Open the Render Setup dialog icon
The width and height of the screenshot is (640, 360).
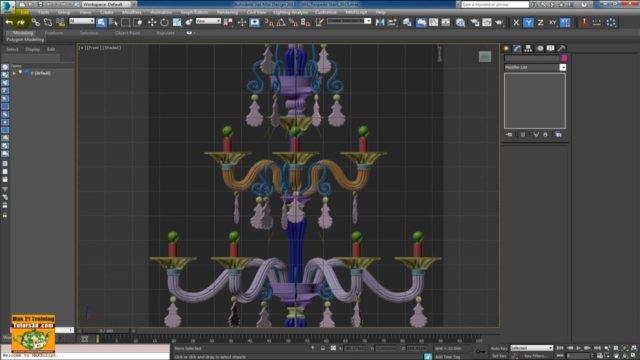click(474, 22)
